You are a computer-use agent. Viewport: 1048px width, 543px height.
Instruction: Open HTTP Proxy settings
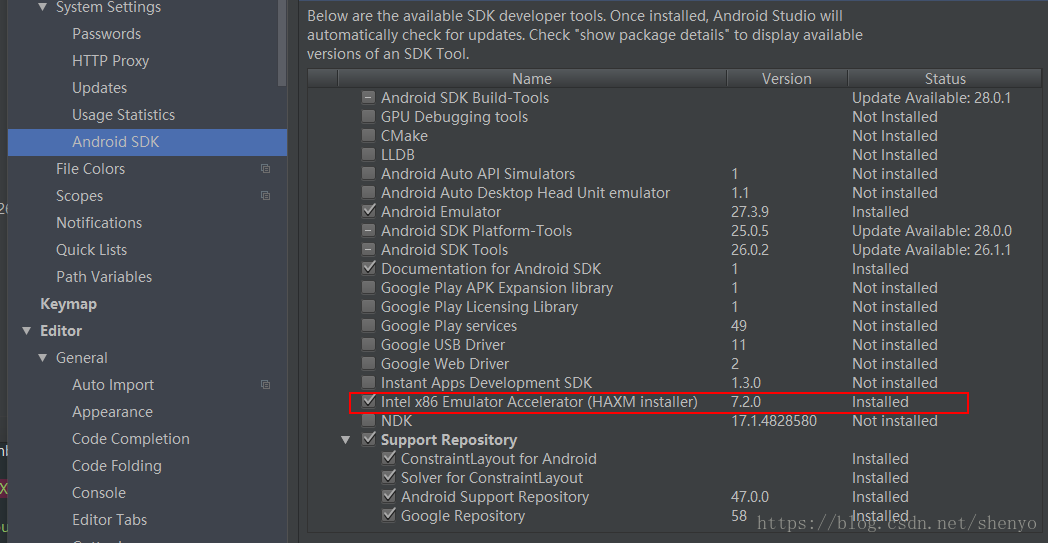(110, 61)
